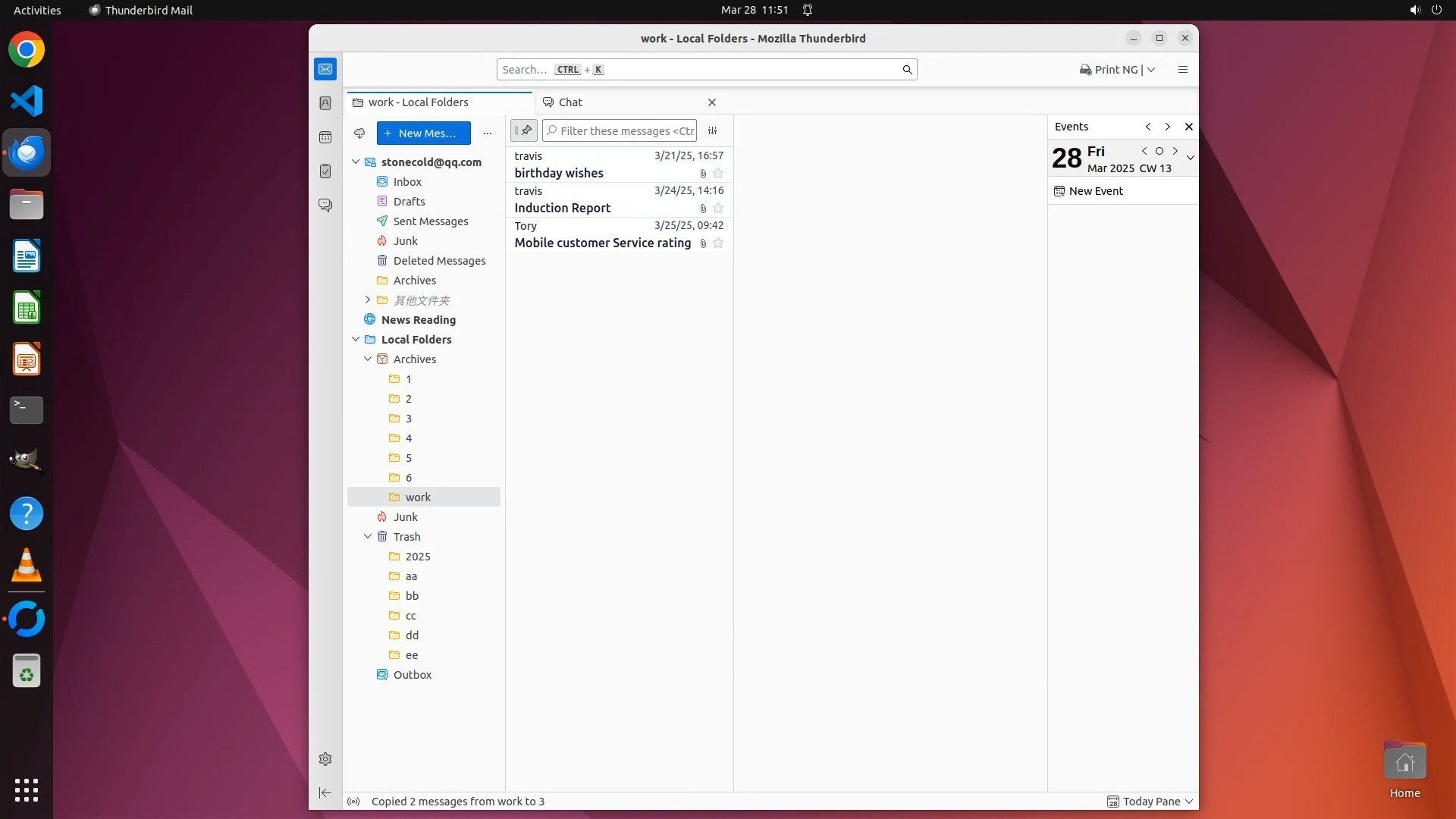Collapse the Trash folder tree
The height and width of the screenshot is (819, 1456).
pos(368,537)
